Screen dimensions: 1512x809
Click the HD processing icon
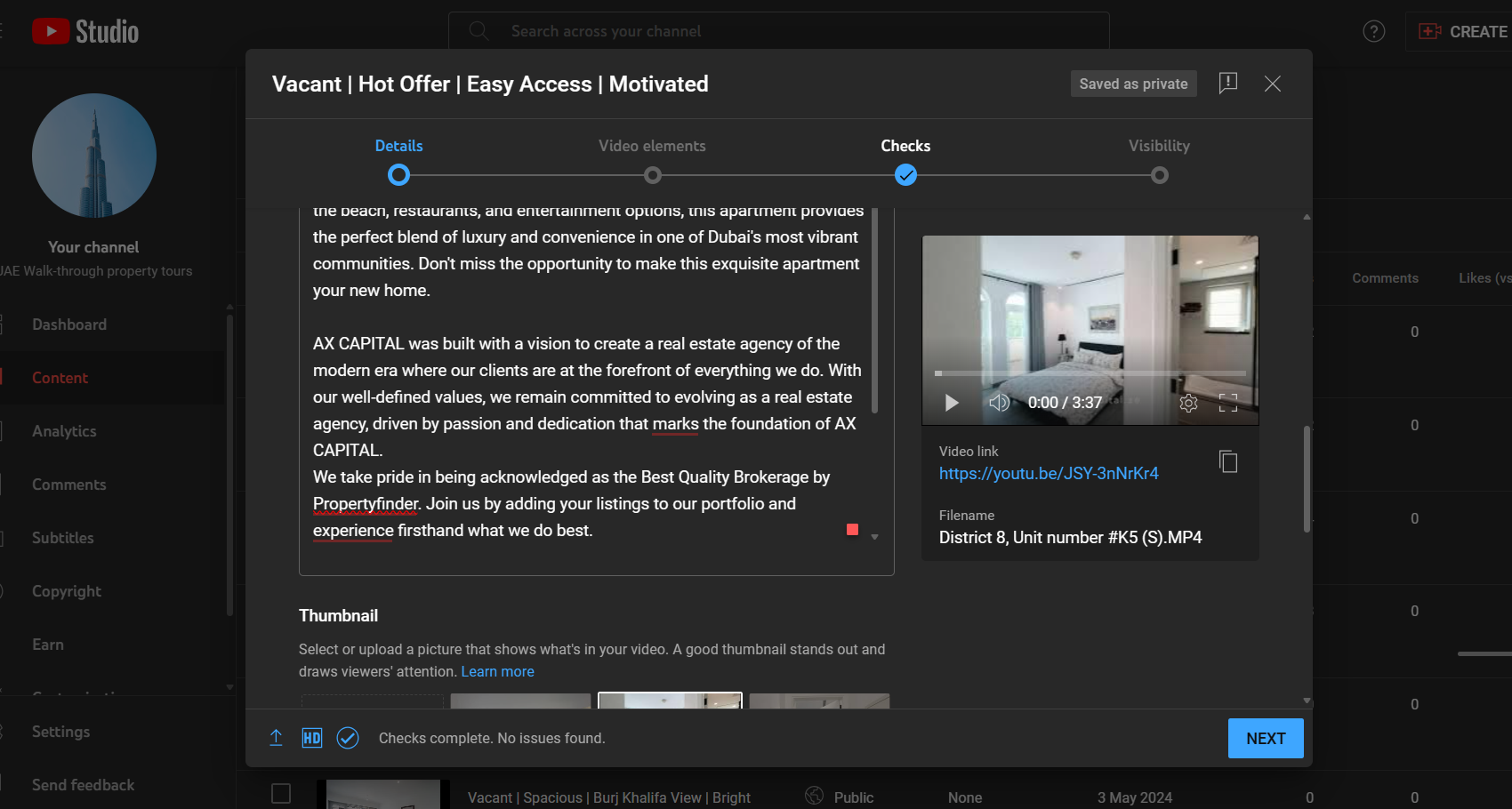(x=312, y=738)
